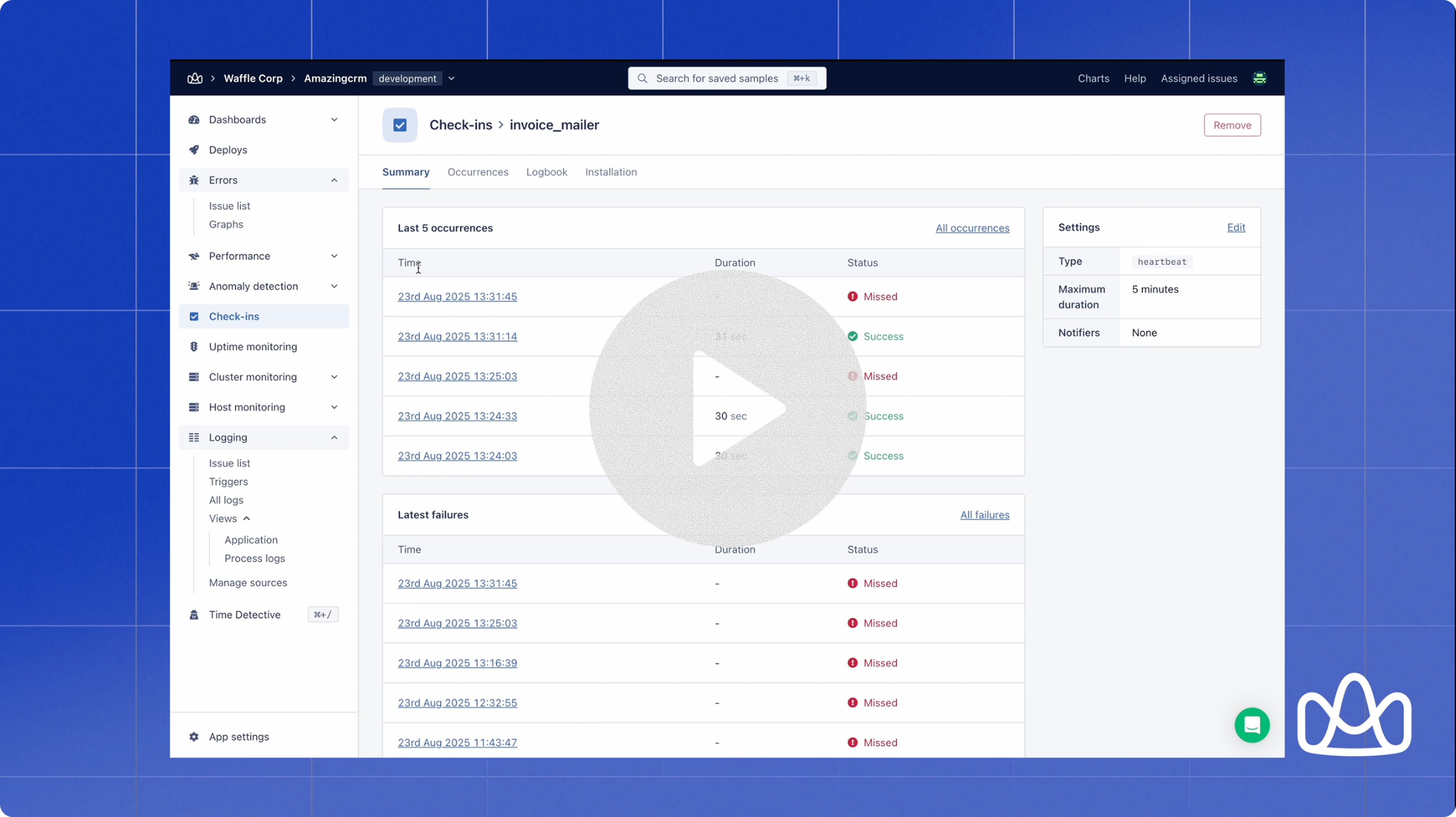Open the green chat support bubble

click(1252, 725)
